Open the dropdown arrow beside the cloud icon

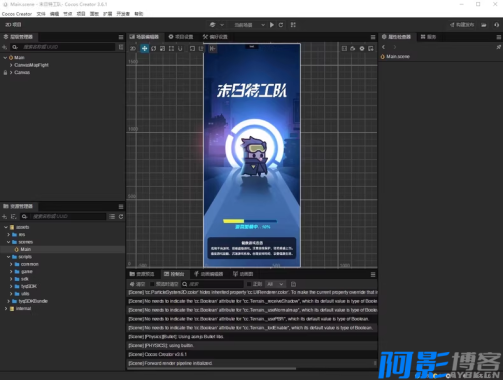pos(222,25)
